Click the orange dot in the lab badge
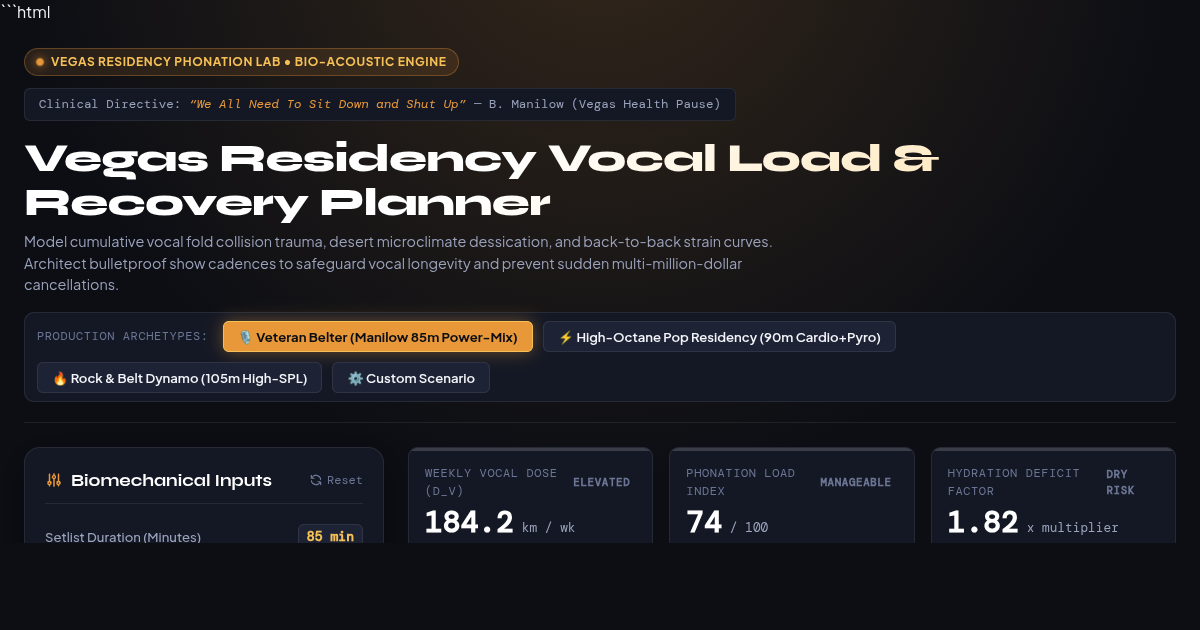1200x630 pixels. (x=40, y=62)
